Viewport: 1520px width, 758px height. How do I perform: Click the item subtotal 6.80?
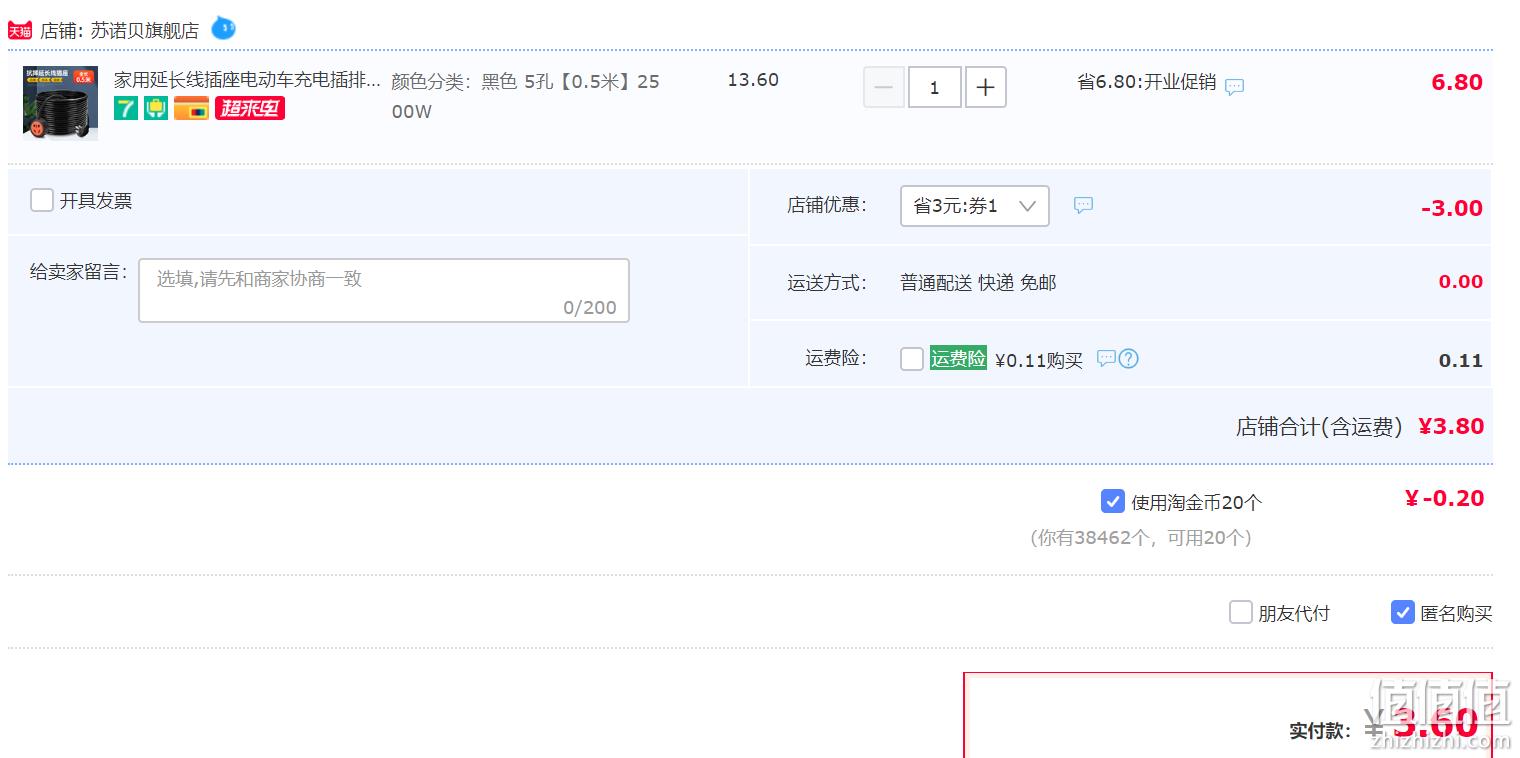click(1457, 82)
